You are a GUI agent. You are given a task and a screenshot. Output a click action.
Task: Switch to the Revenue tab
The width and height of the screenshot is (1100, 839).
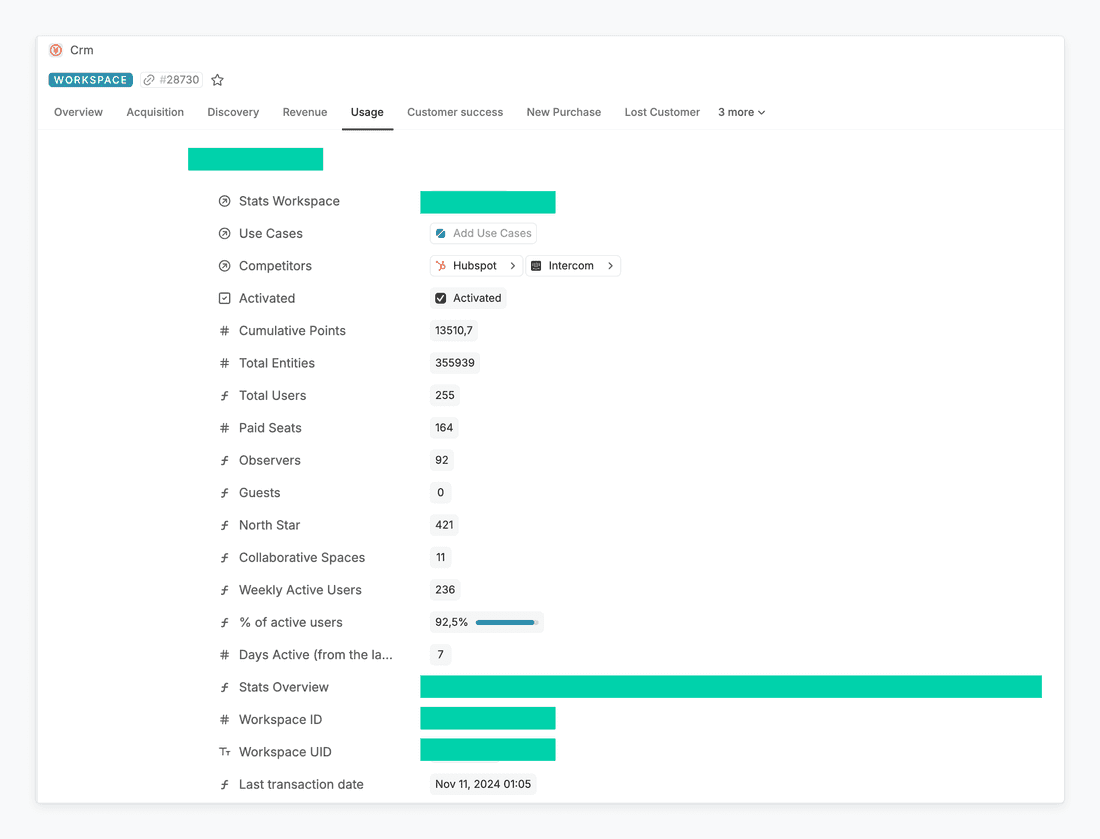pyautogui.click(x=305, y=112)
